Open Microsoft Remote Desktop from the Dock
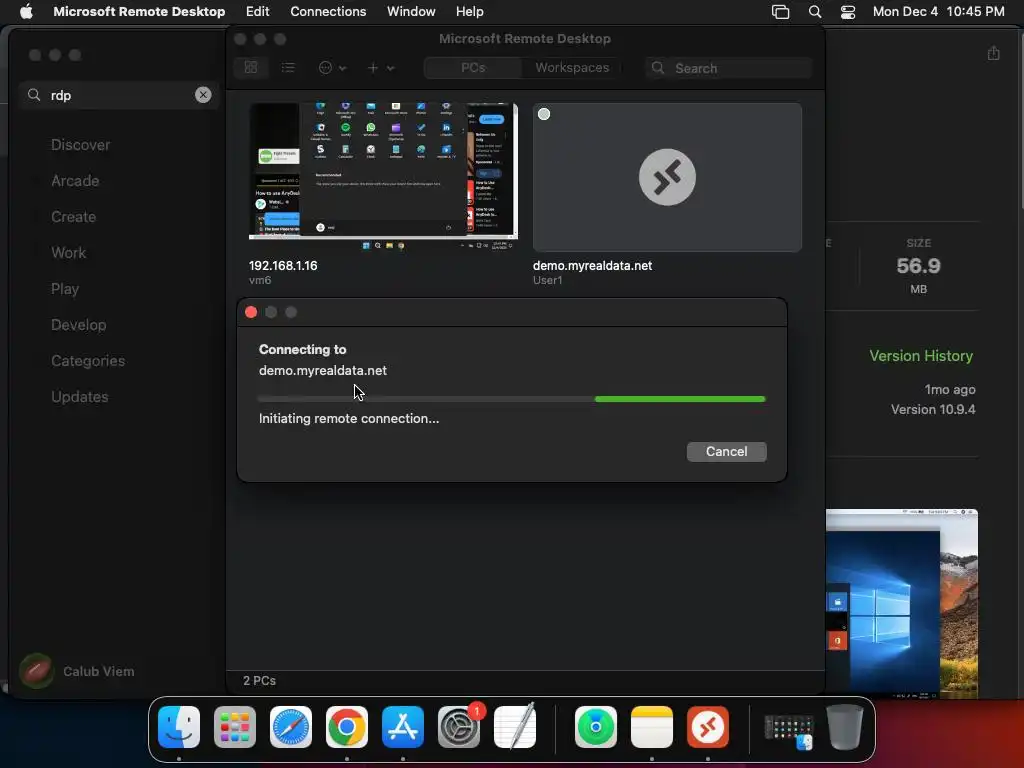Image resolution: width=1024 pixels, height=768 pixels. click(708, 727)
